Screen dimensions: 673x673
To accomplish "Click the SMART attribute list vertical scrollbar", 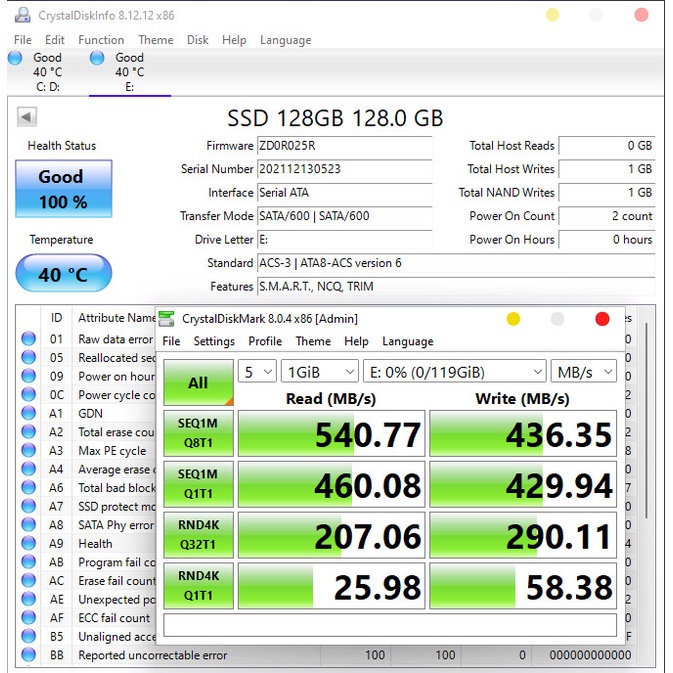I will click(x=646, y=421).
